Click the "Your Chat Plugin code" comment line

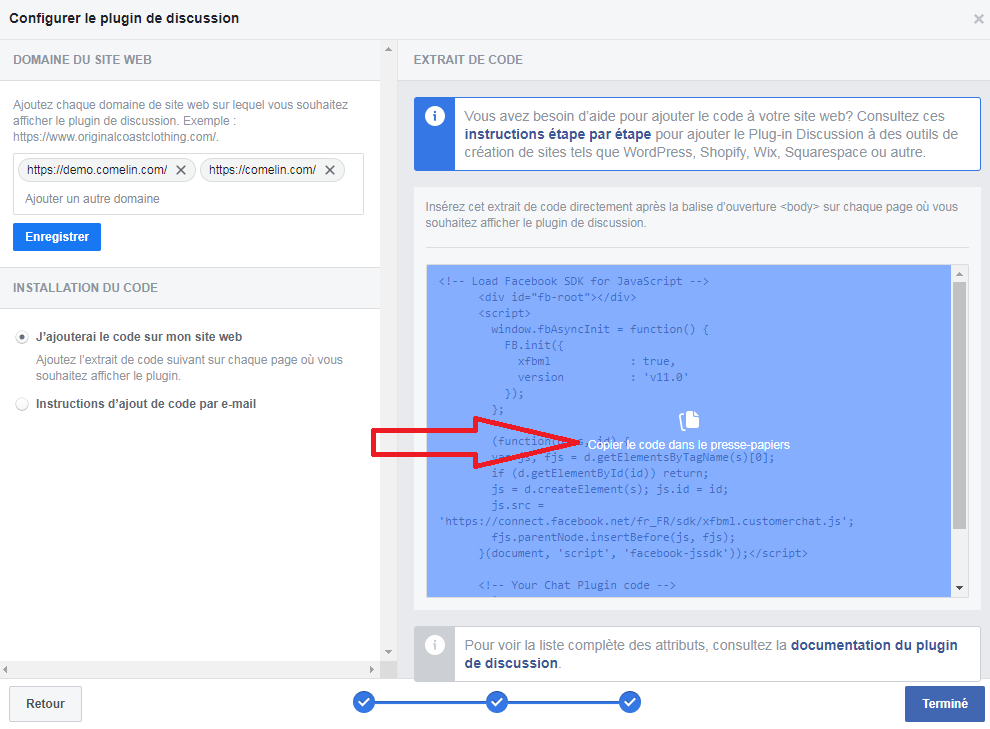click(x=576, y=585)
